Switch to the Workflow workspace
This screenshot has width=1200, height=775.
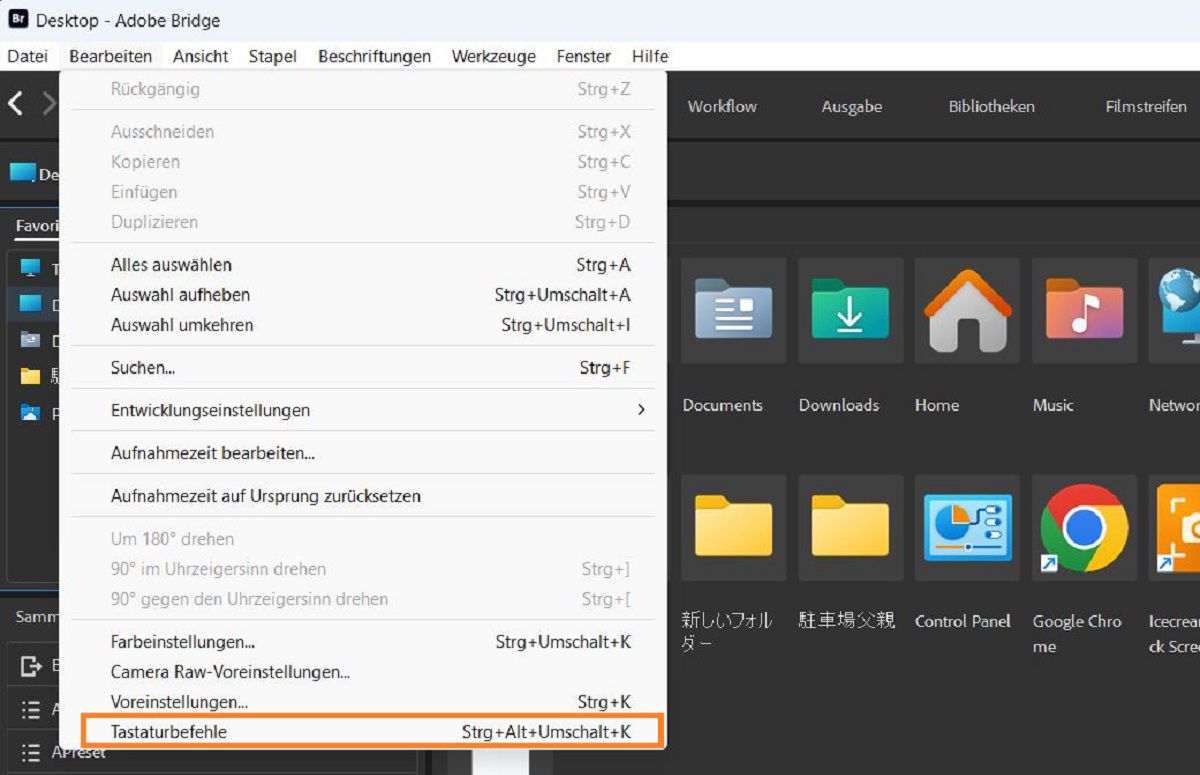tap(722, 106)
